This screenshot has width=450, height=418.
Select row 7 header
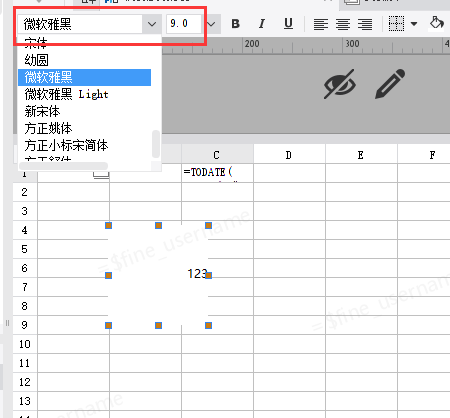click(x=25, y=287)
